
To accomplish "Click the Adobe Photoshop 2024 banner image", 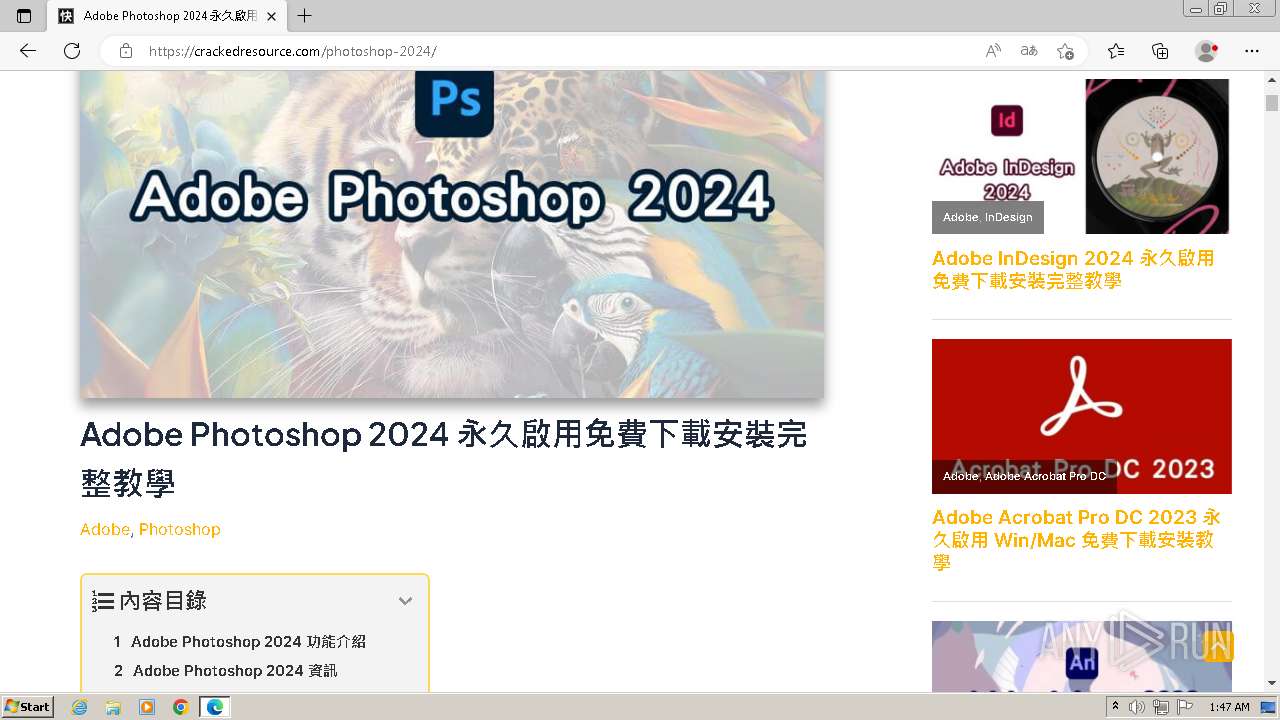I will click(452, 234).
